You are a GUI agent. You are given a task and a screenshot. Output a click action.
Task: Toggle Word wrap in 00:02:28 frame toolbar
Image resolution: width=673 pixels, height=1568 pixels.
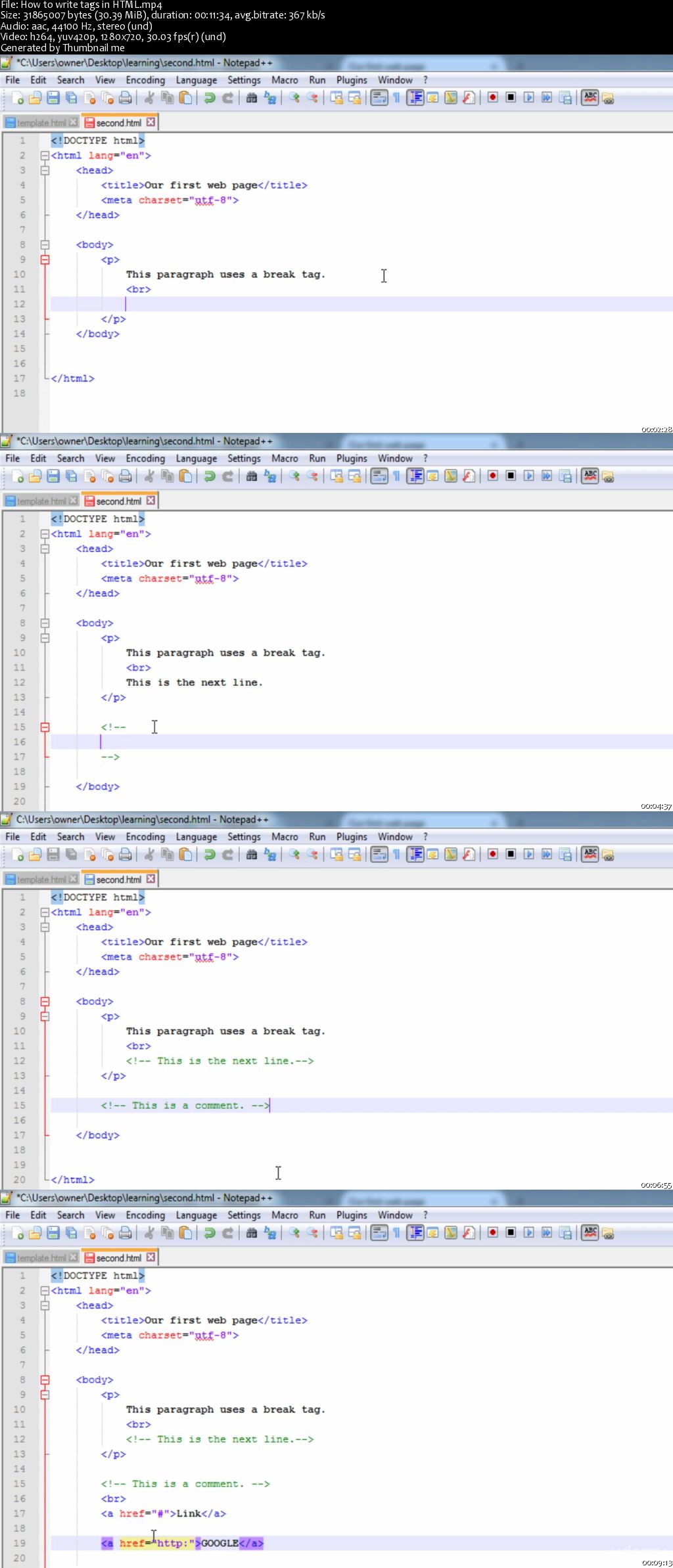(379, 98)
